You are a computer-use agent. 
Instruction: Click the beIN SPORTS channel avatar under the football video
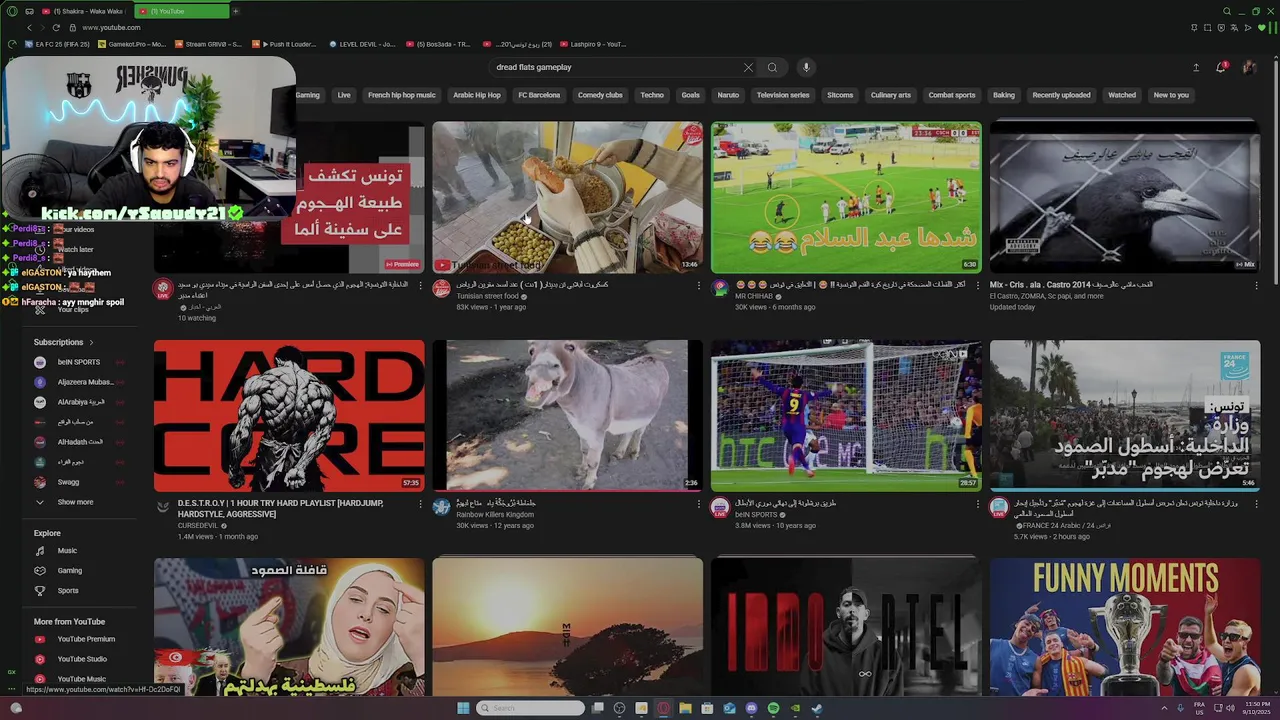point(720,508)
